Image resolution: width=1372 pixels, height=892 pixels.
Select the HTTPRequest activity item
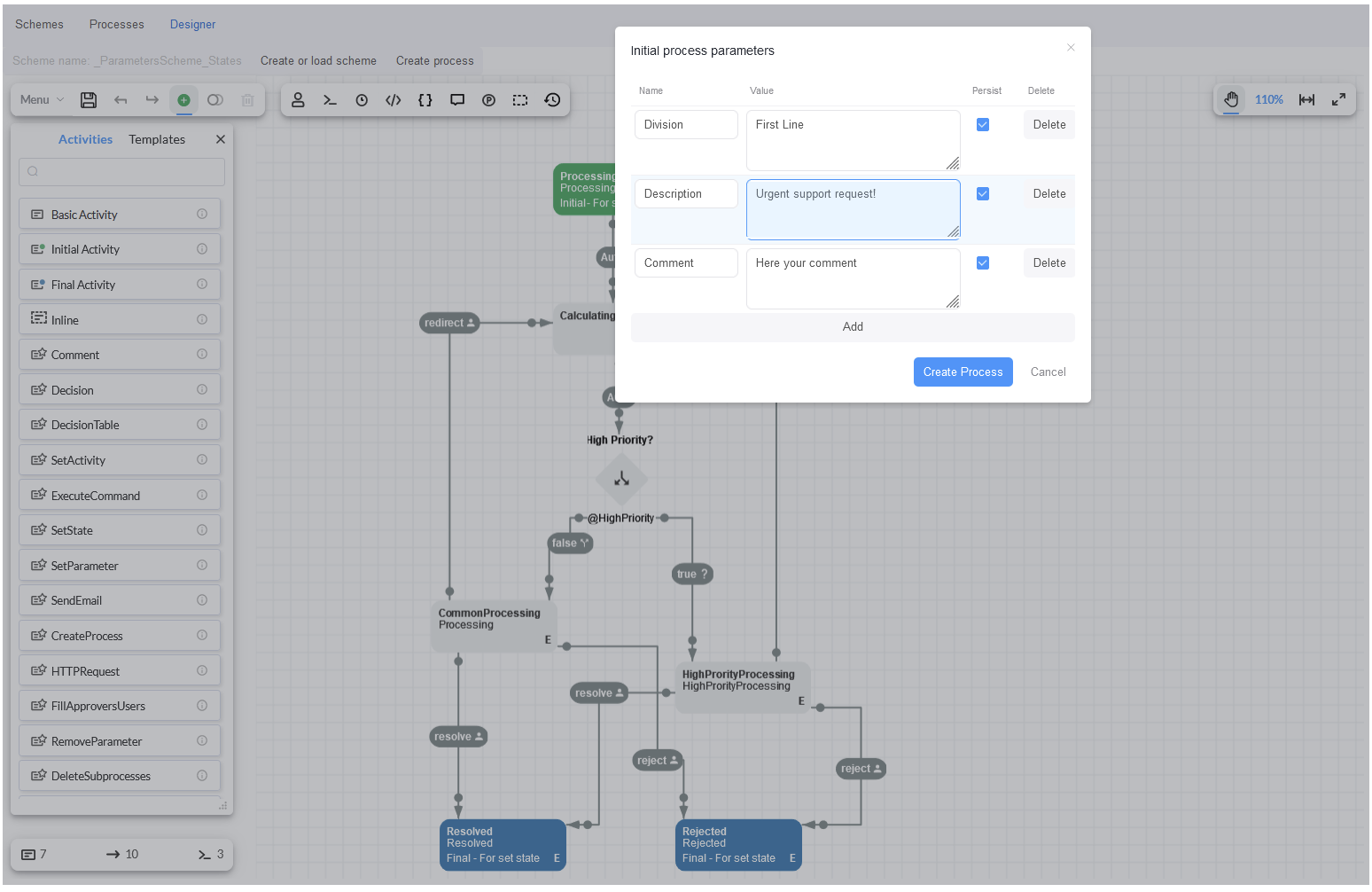[120, 671]
